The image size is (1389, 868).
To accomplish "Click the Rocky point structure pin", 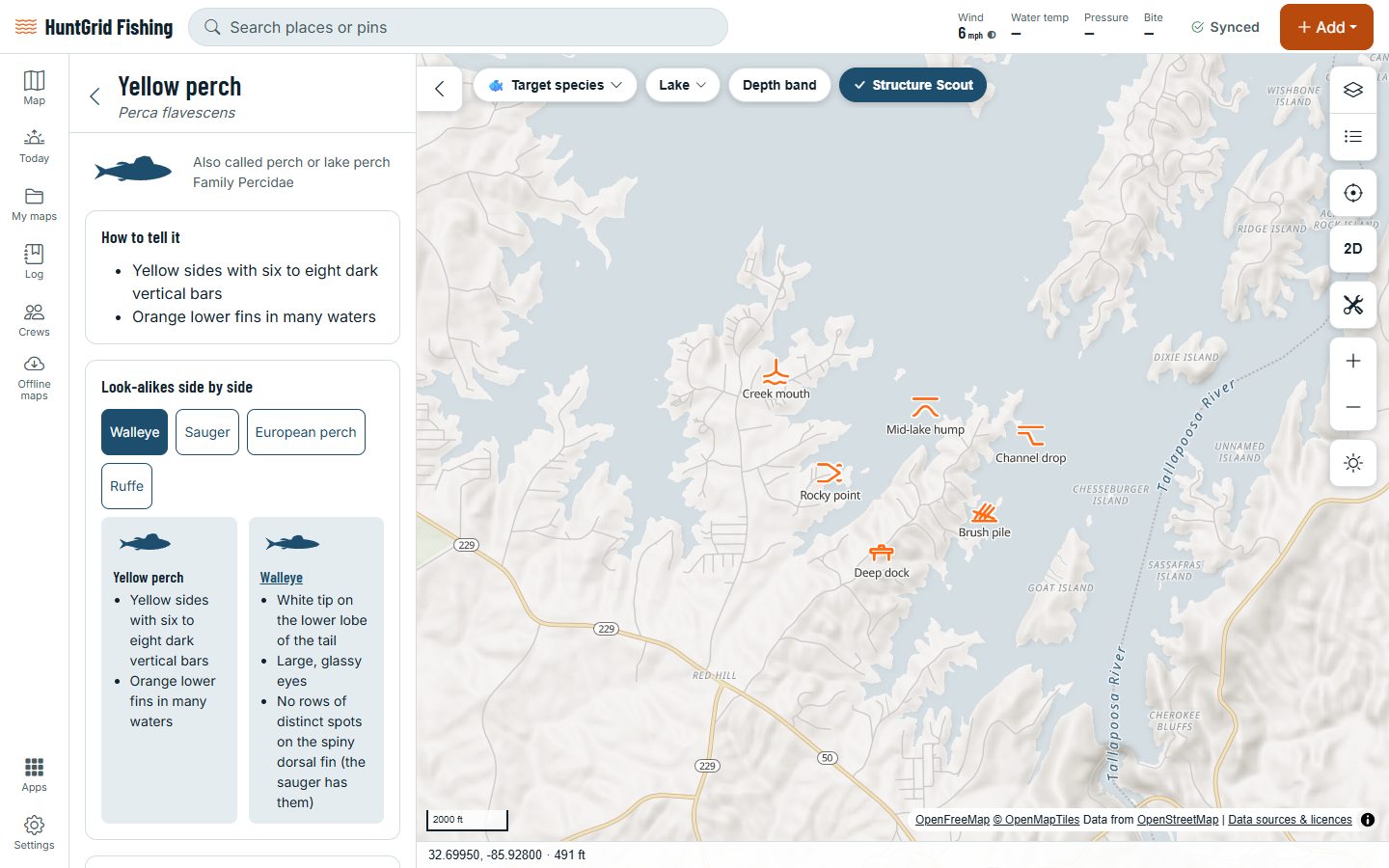I will (x=830, y=473).
